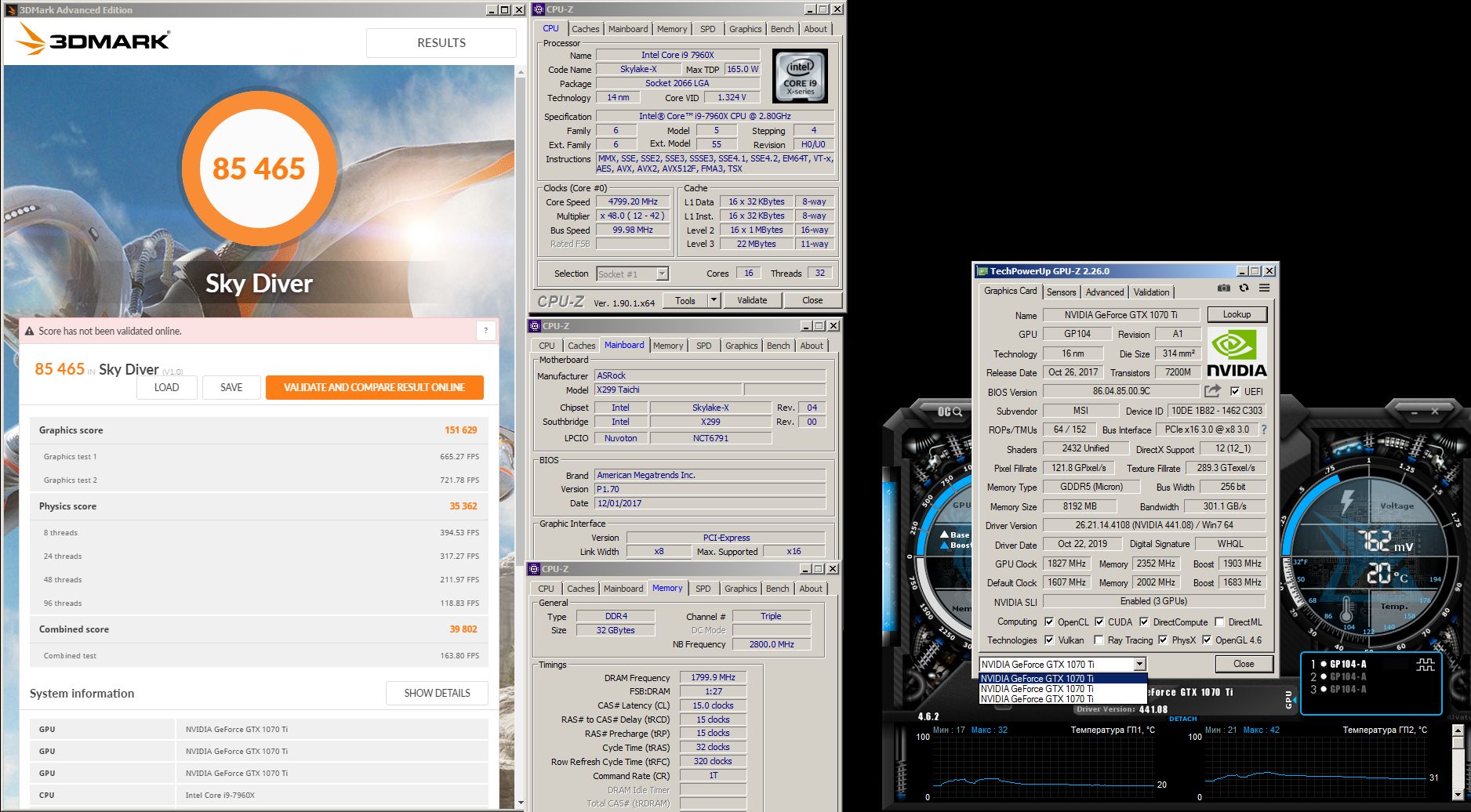The width and height of the screenshot is (1471, 812).
Task: Click the Intel Core i9 X-series badge
Action: click(x=800, y=77)
